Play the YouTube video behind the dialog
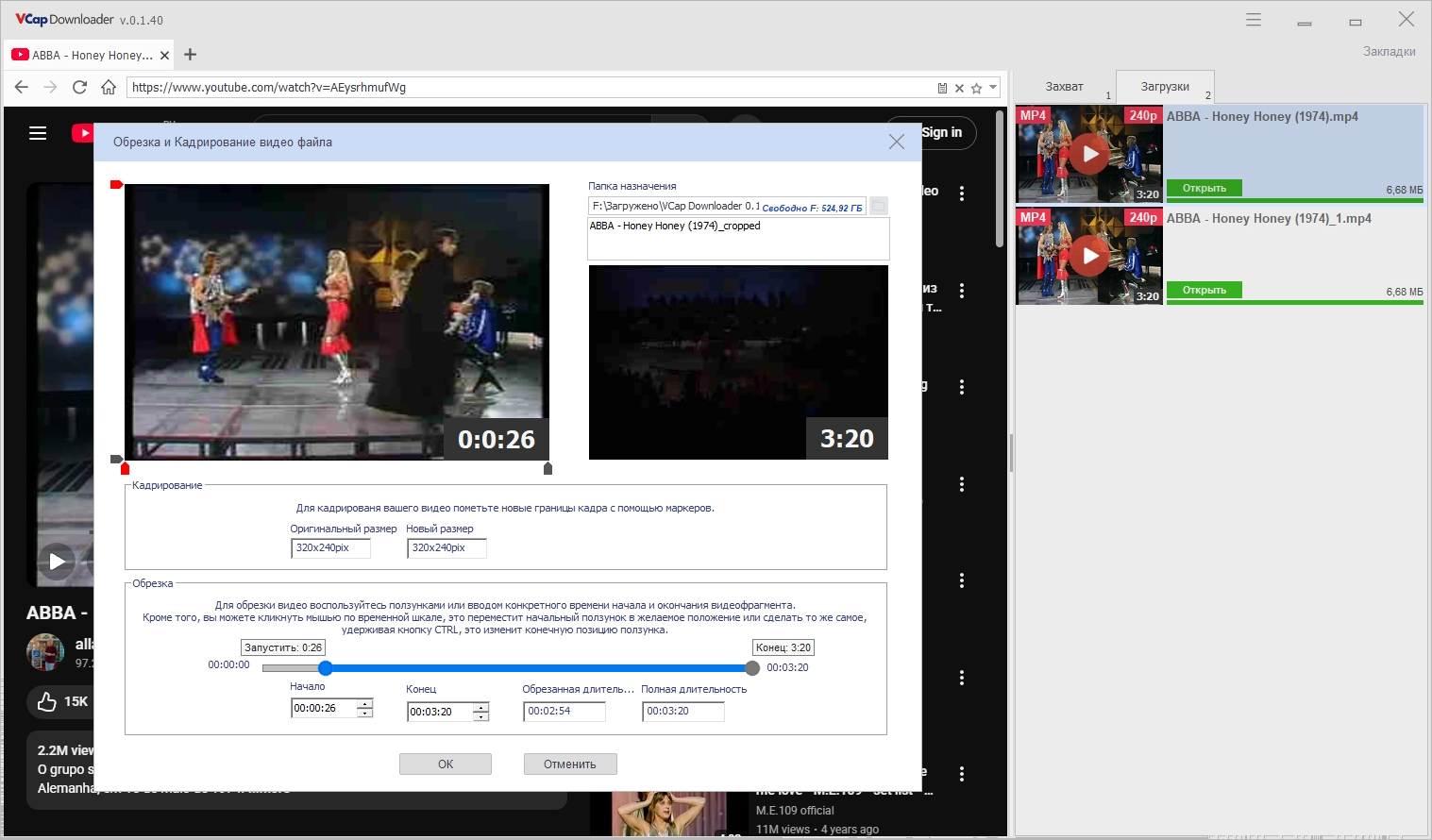 pos(57,562)
